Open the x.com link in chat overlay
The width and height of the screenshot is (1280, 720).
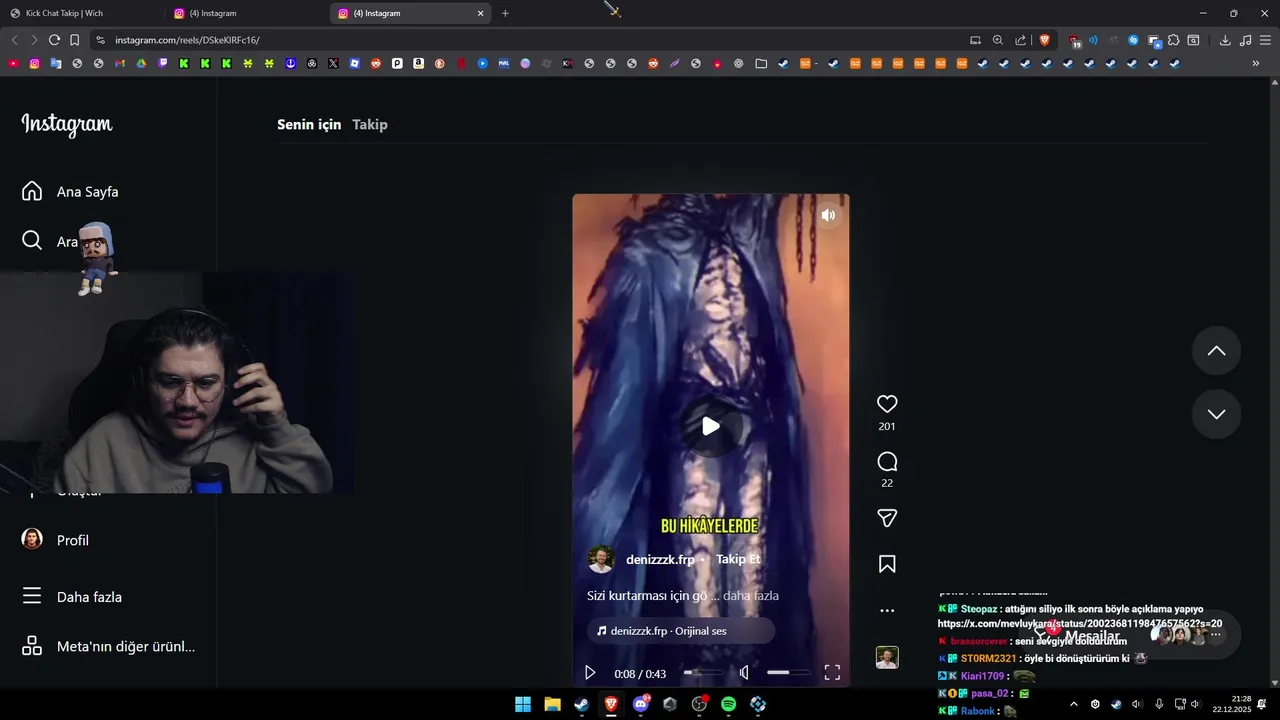coord(1079,623)
